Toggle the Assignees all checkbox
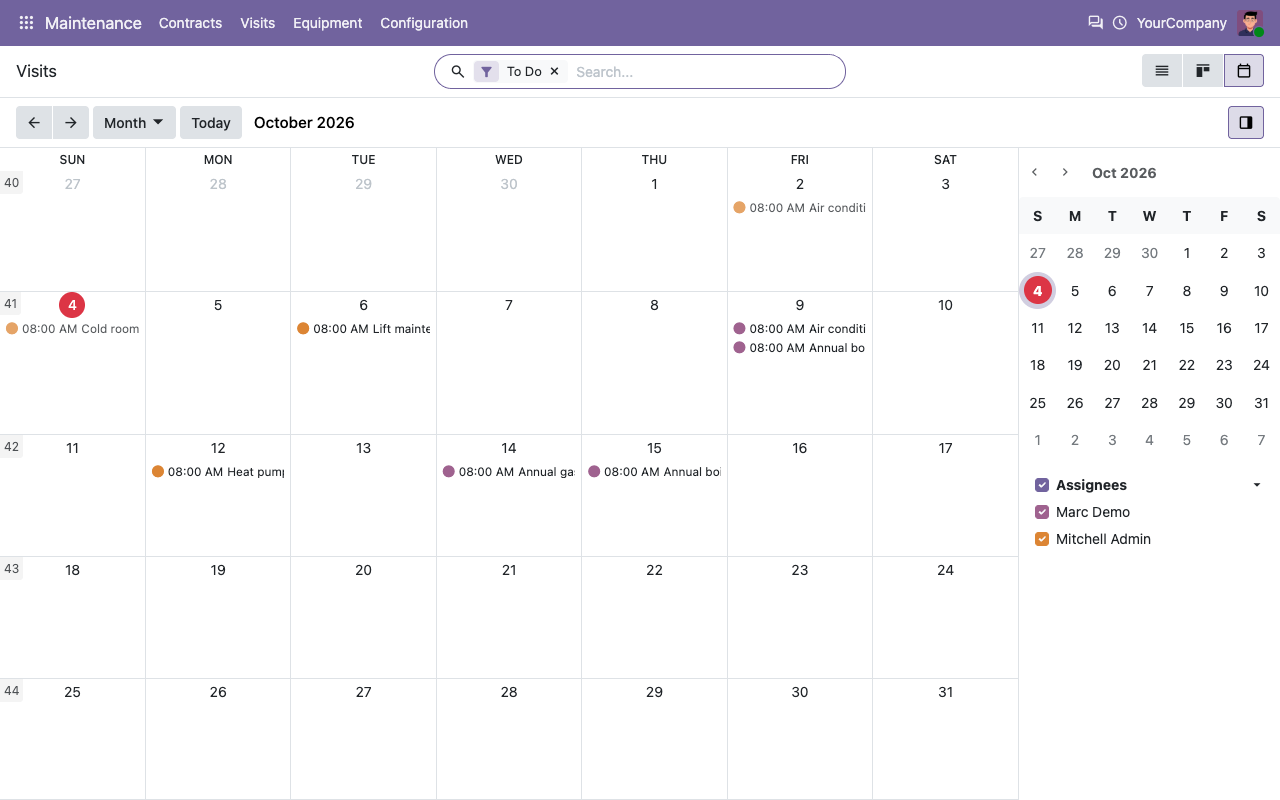This screenshot has height=800, width=1280. (x=1042, y=485)
